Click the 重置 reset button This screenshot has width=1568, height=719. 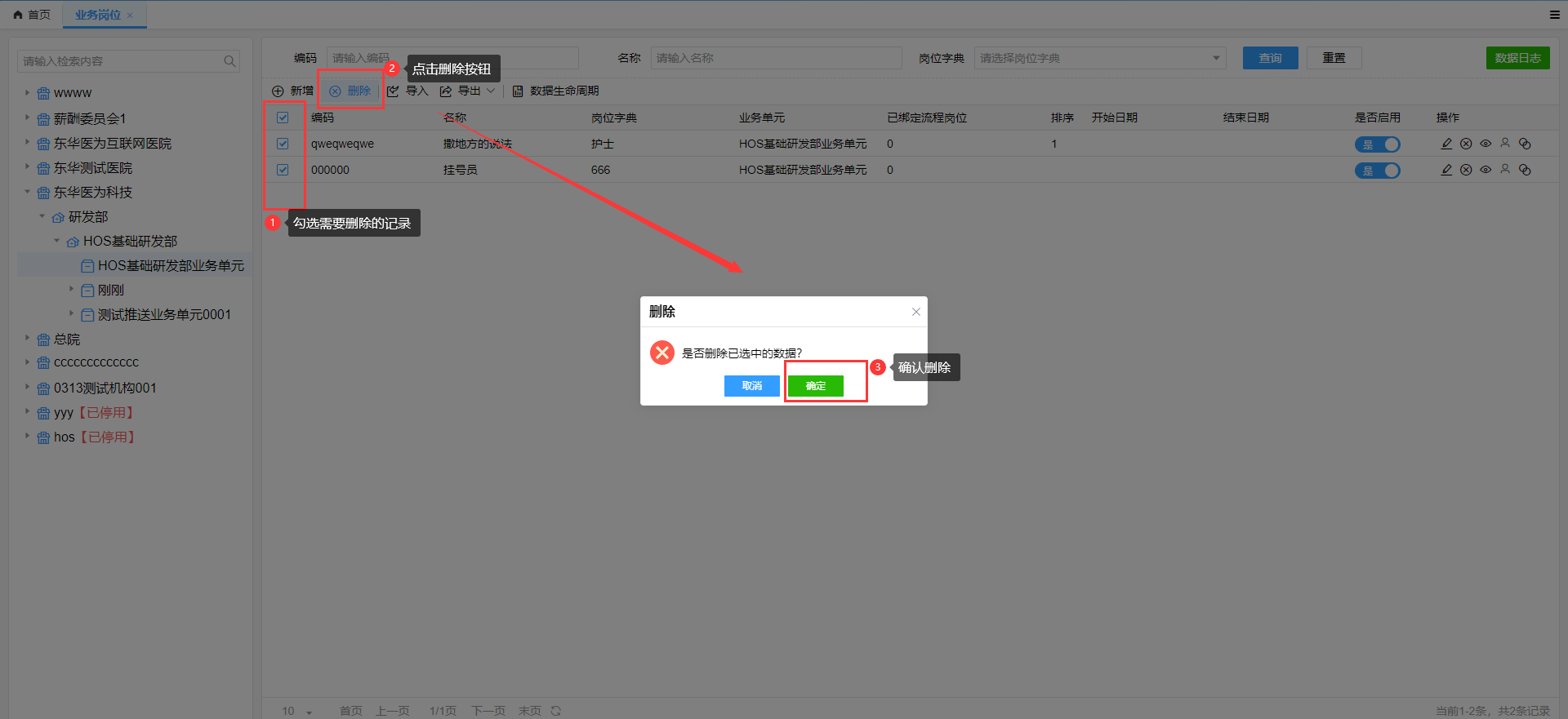pos(1334,58)
